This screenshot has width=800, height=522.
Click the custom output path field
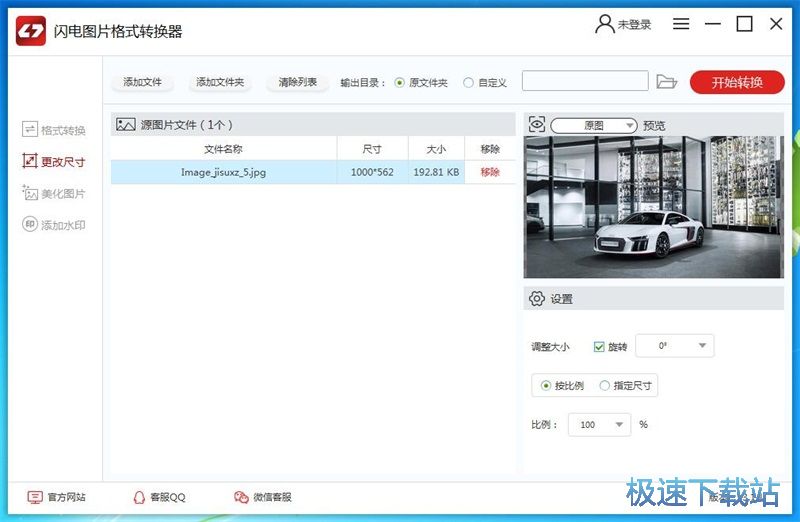(585, 81)
